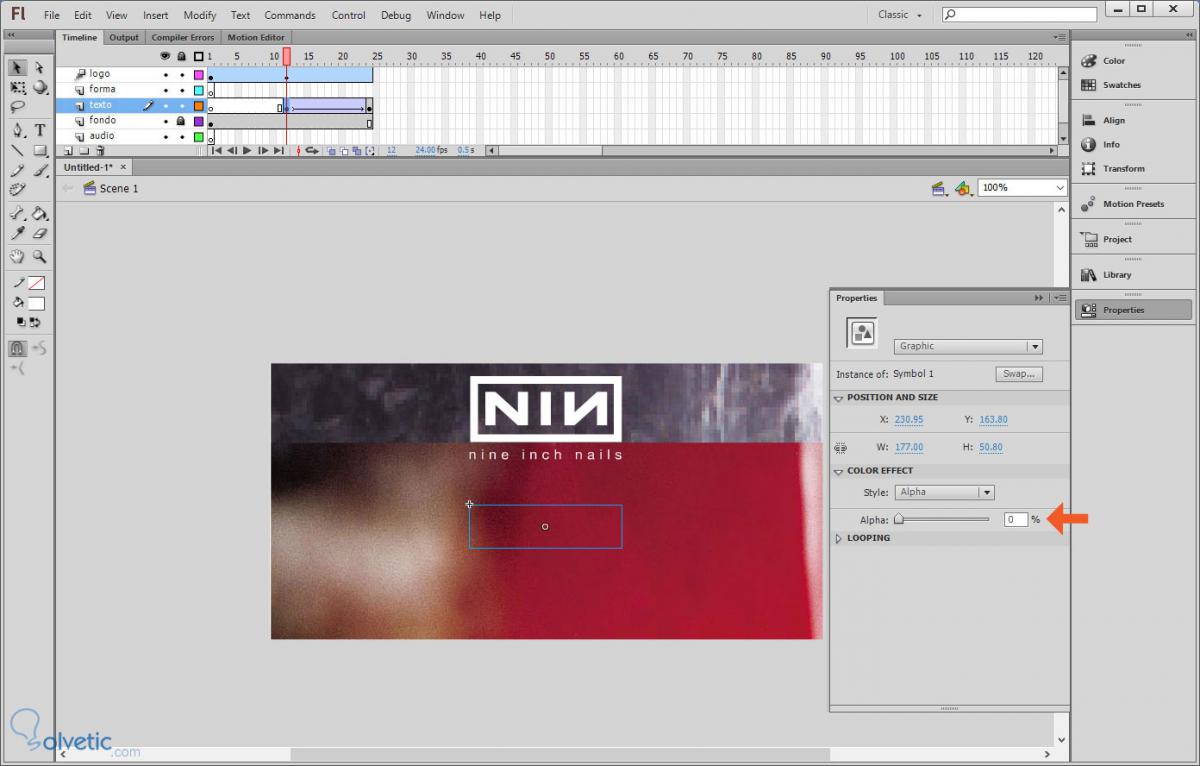Screen dimensions: 1200x766
Task: Click the Alpha slider handle
Action: tap(899, 519)
